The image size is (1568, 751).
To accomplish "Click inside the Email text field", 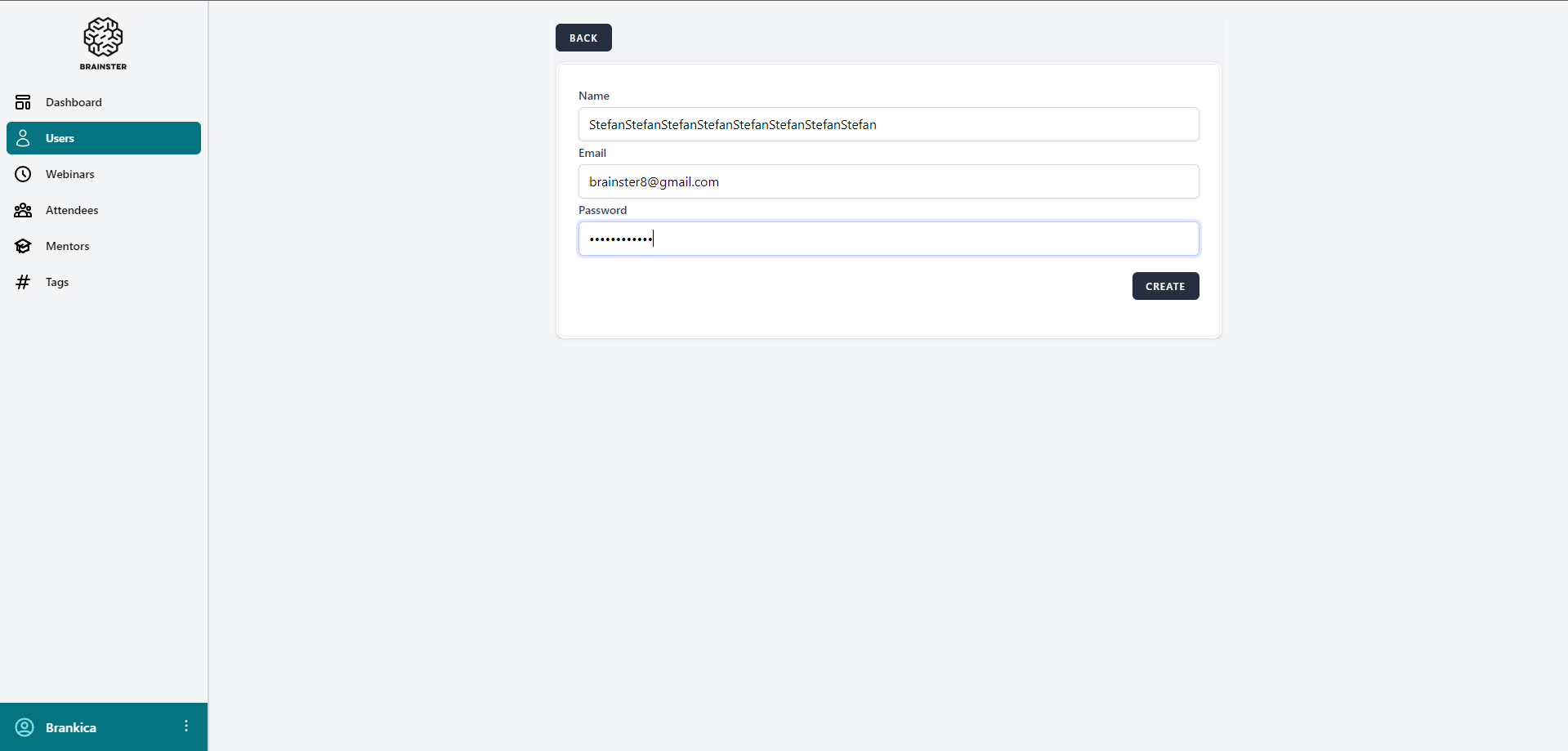I will click(x=888, y=181).
